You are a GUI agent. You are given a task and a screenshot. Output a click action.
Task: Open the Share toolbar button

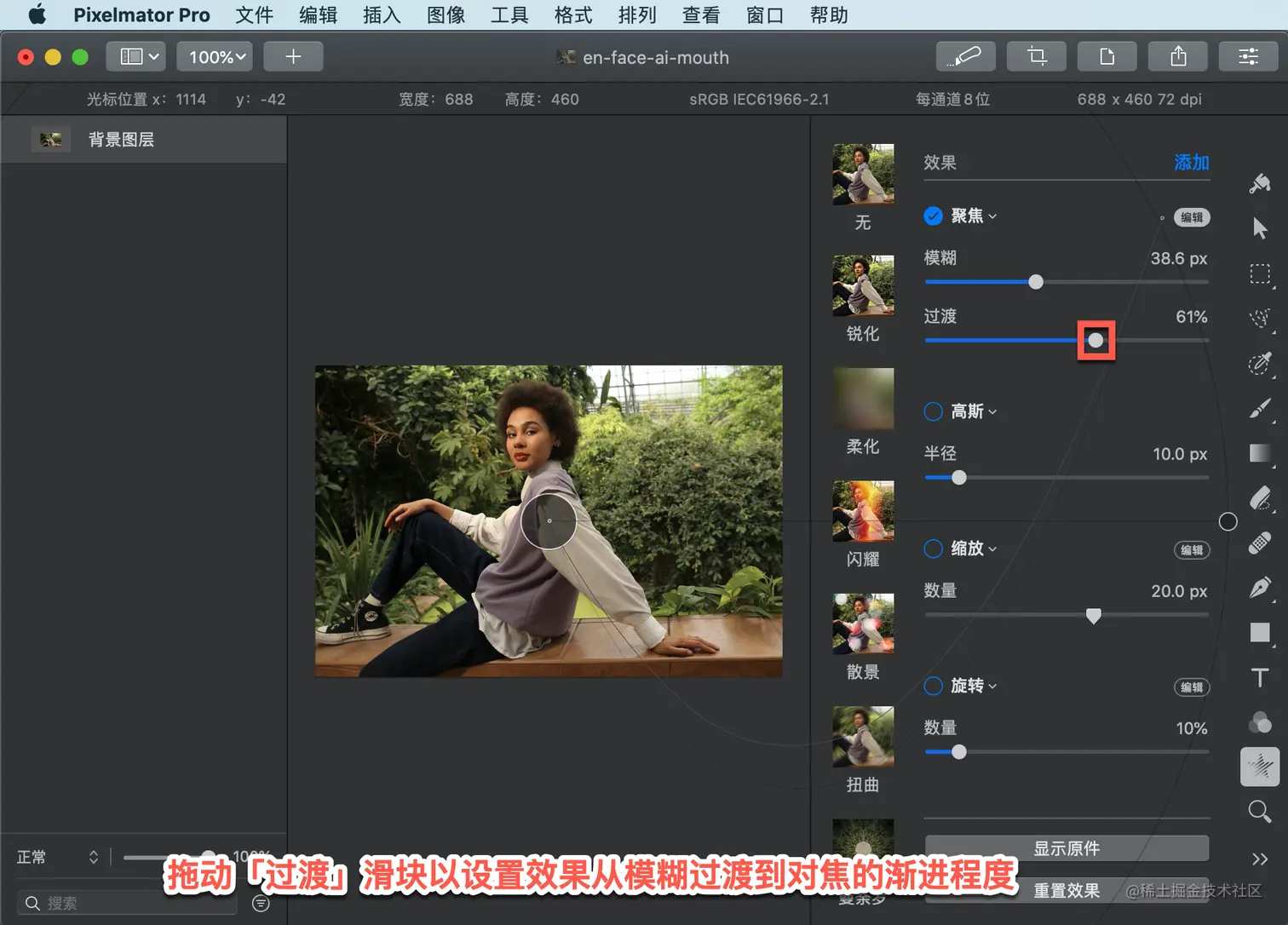(x=1178, y=56)
